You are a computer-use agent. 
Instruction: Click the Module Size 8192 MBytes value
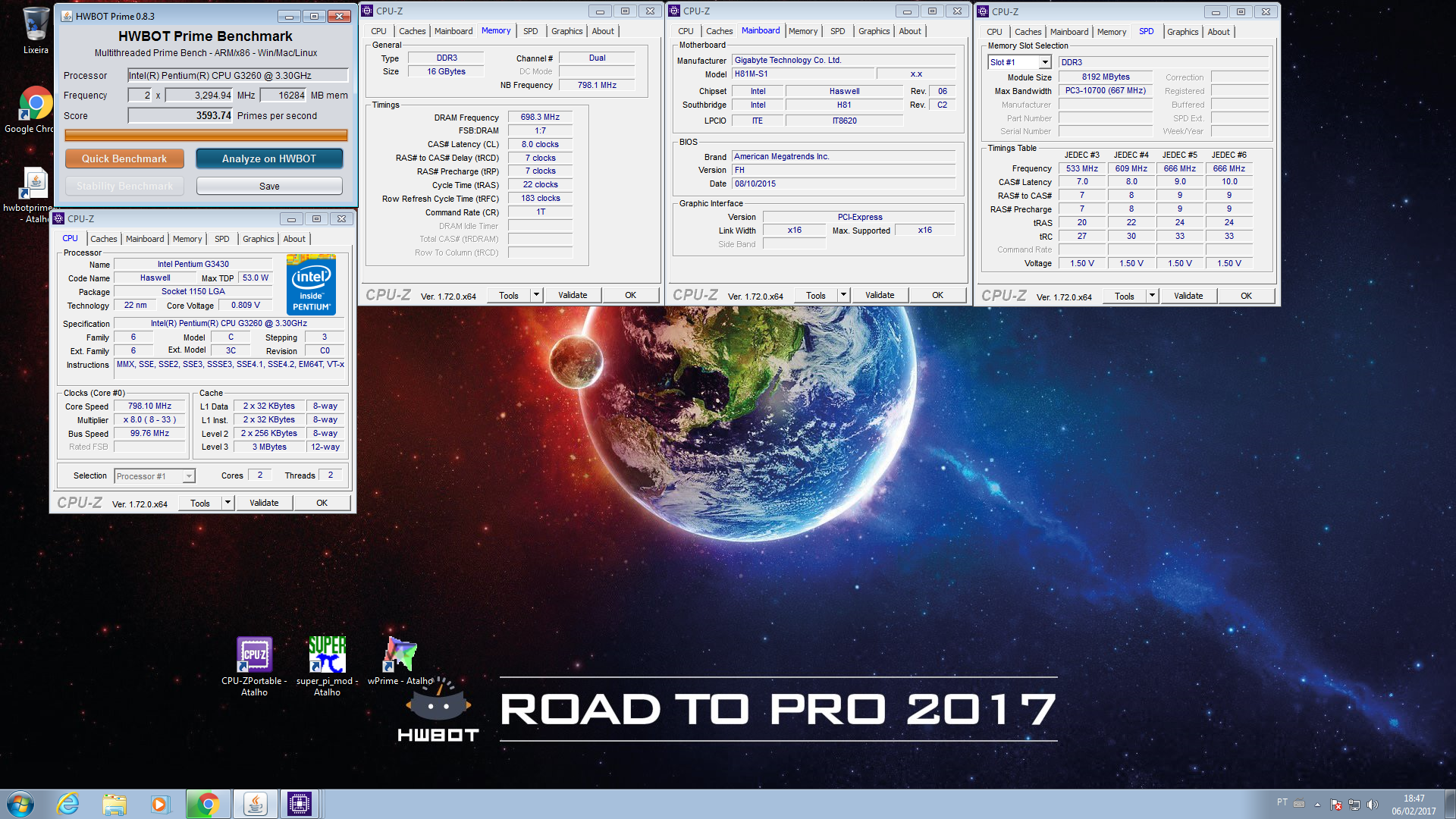(1106, 77)
